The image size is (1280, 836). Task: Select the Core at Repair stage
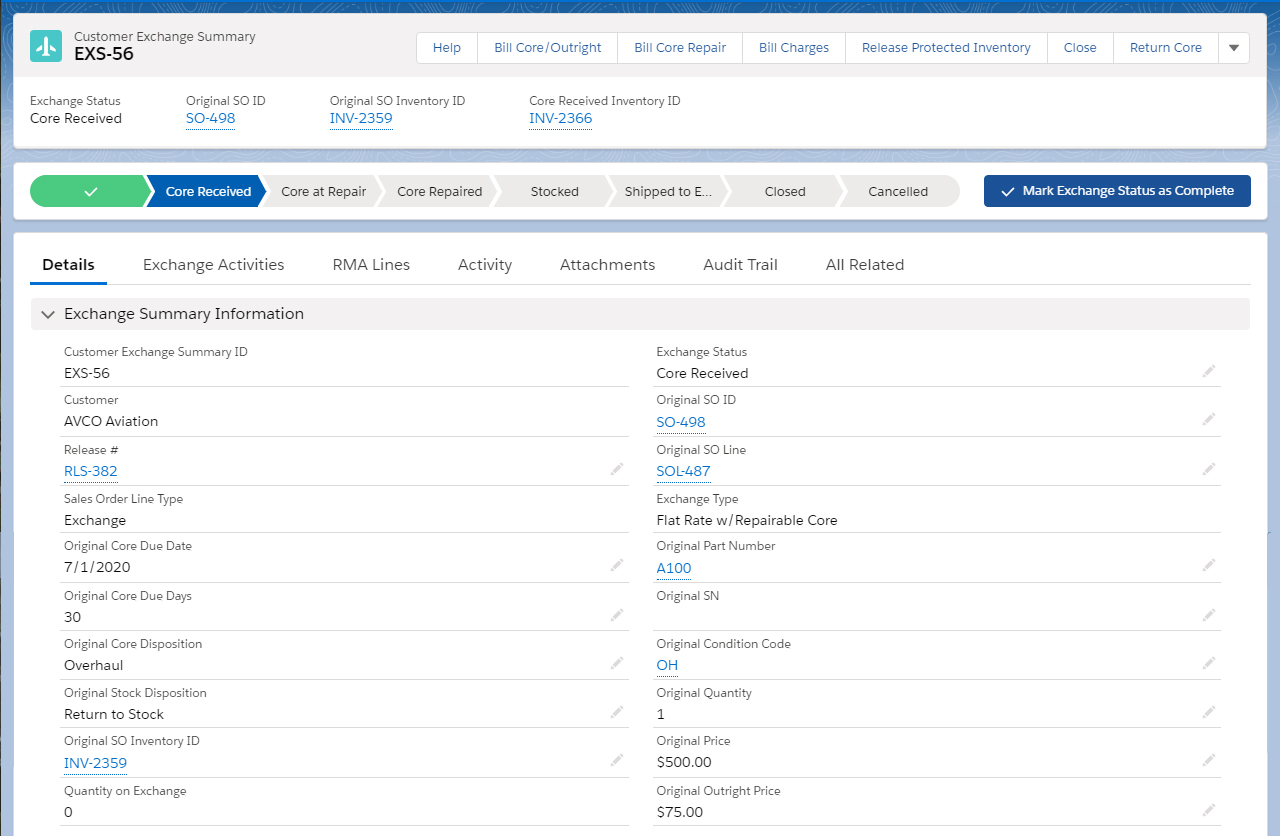(x=322, y=191)
